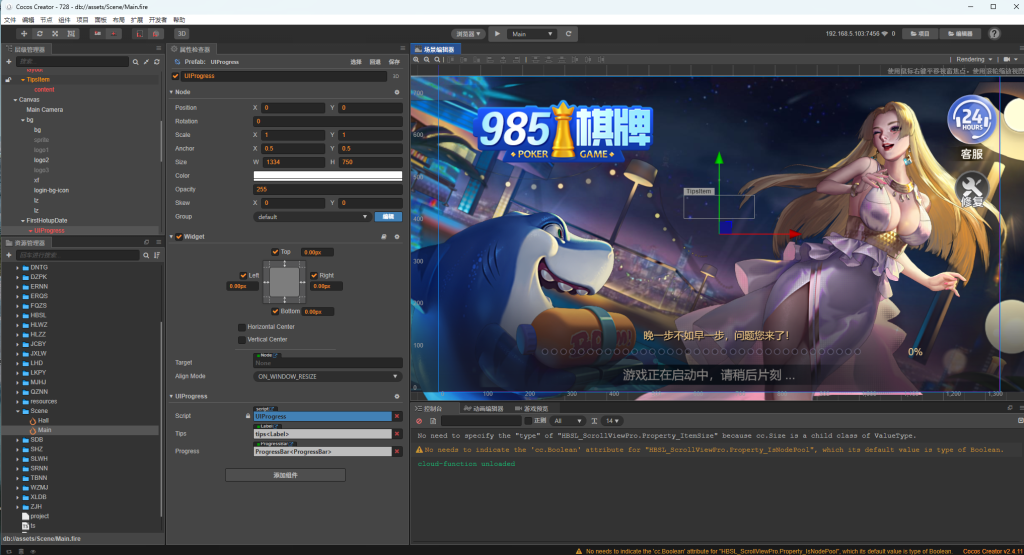Click the open log file icon in console
Screen dimensions: 1024x555
tap(432, 421)
